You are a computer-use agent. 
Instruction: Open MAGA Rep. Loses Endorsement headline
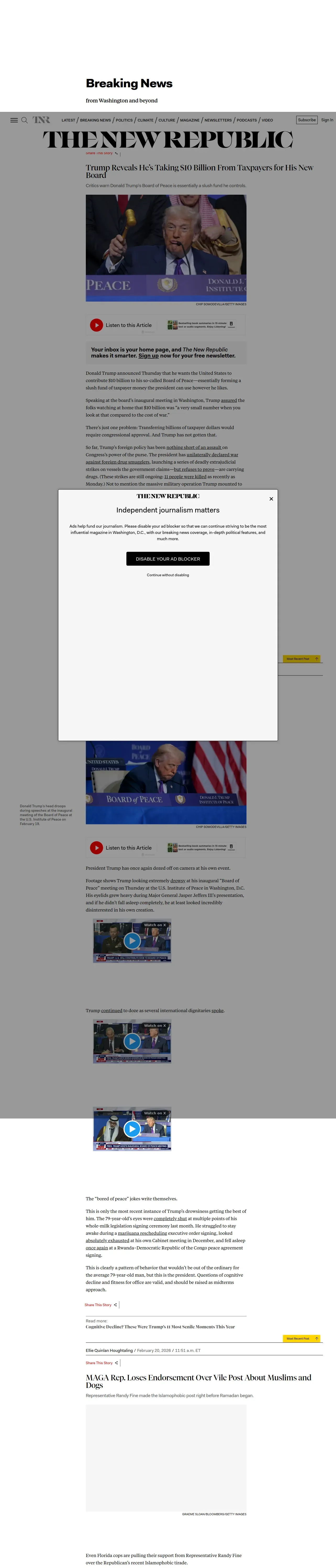[198, 1381]
